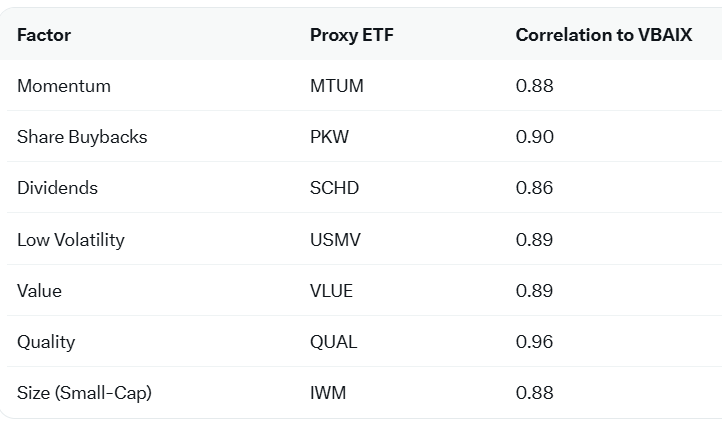Click the QUAL ticker cell
Screen dimensions: 722x427
tap(333, 342)
